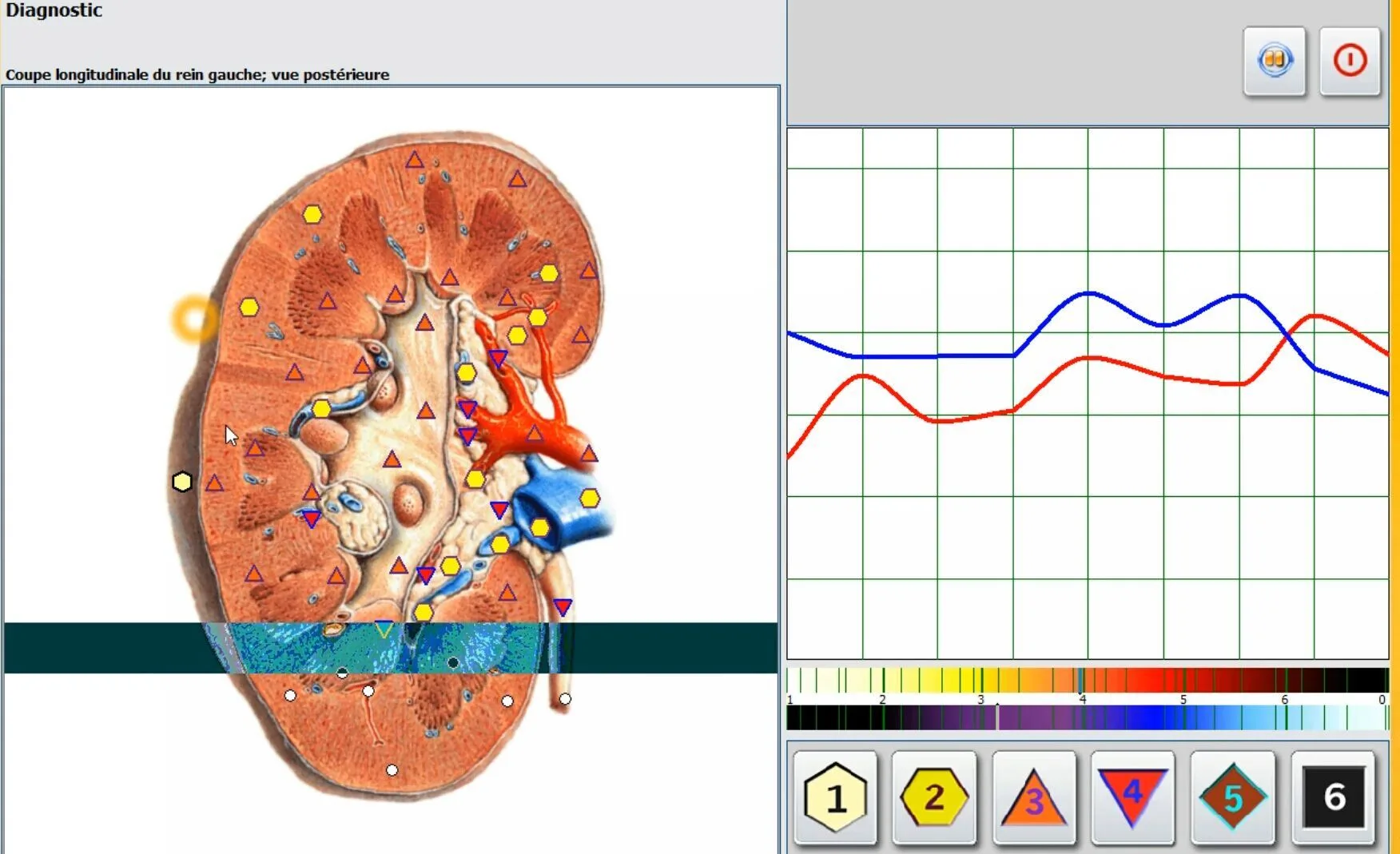
Task: Click the red power button at top right
Action: pos(1350,61)
